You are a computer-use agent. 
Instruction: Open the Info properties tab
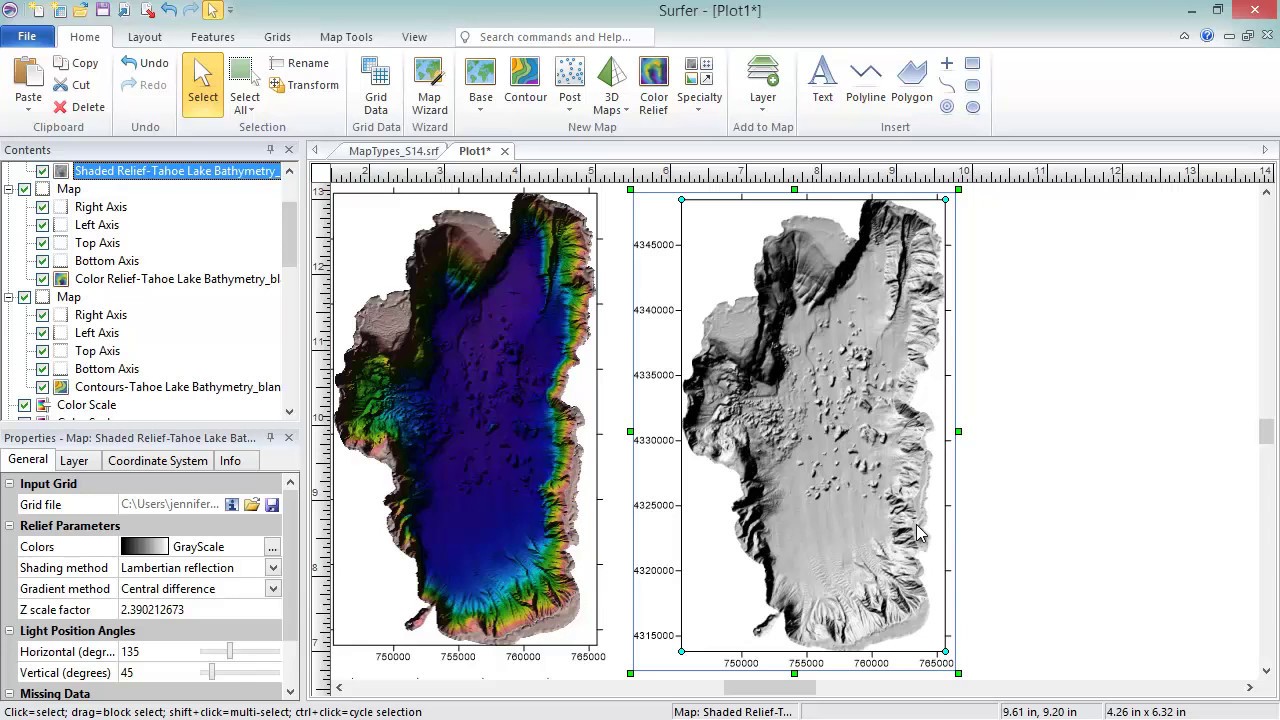coord(230,461)
